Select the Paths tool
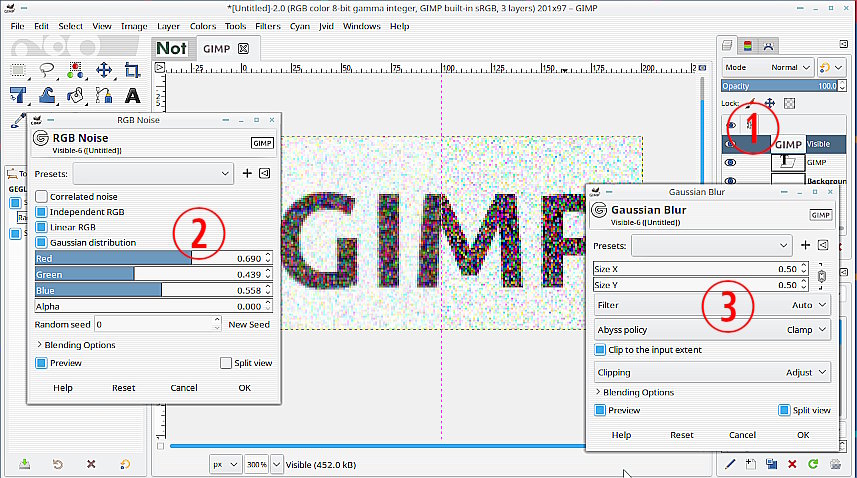857x478 pixels. (104, 96)
